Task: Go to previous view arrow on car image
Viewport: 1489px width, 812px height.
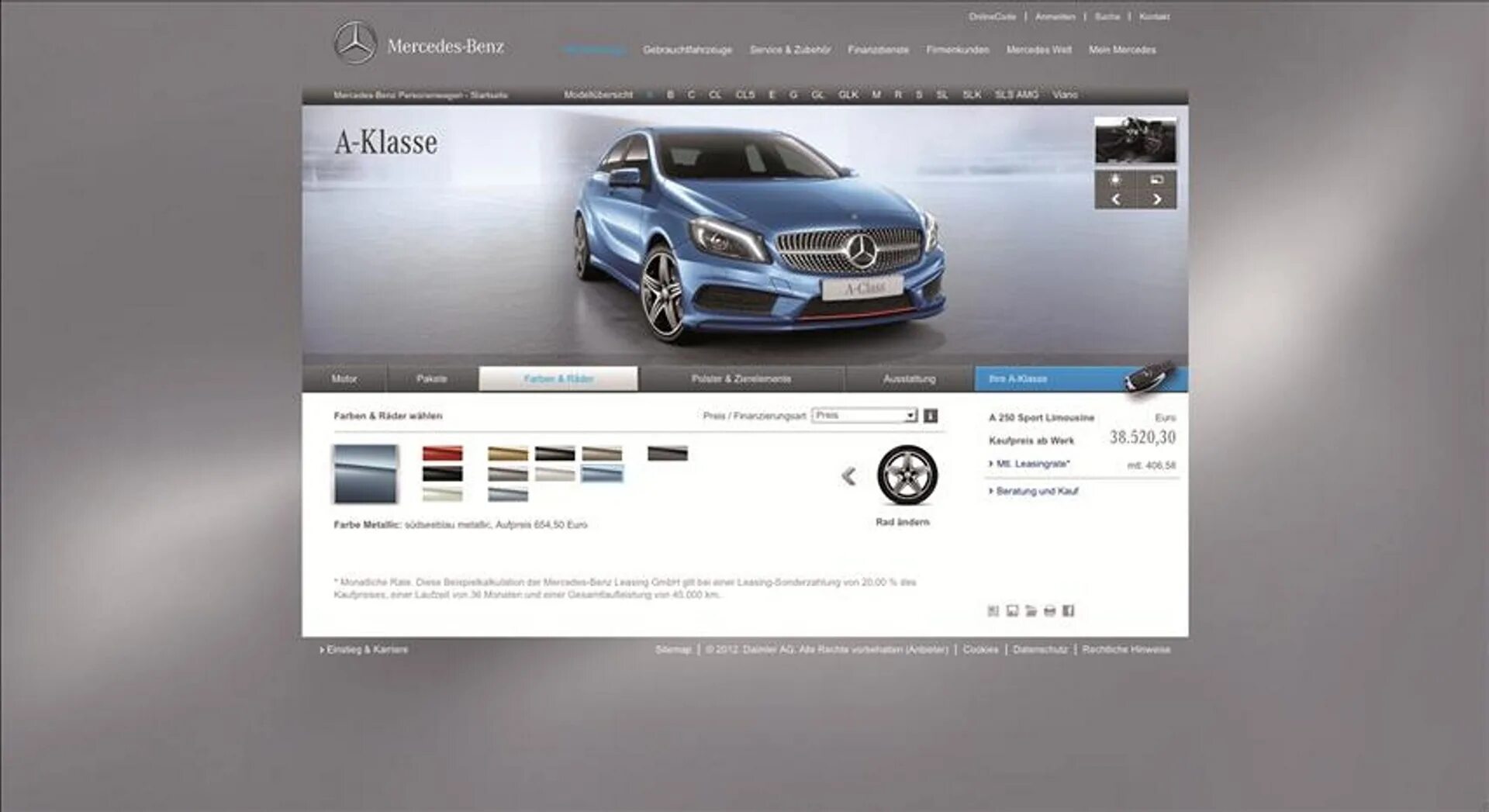Action: point(1115,199)
